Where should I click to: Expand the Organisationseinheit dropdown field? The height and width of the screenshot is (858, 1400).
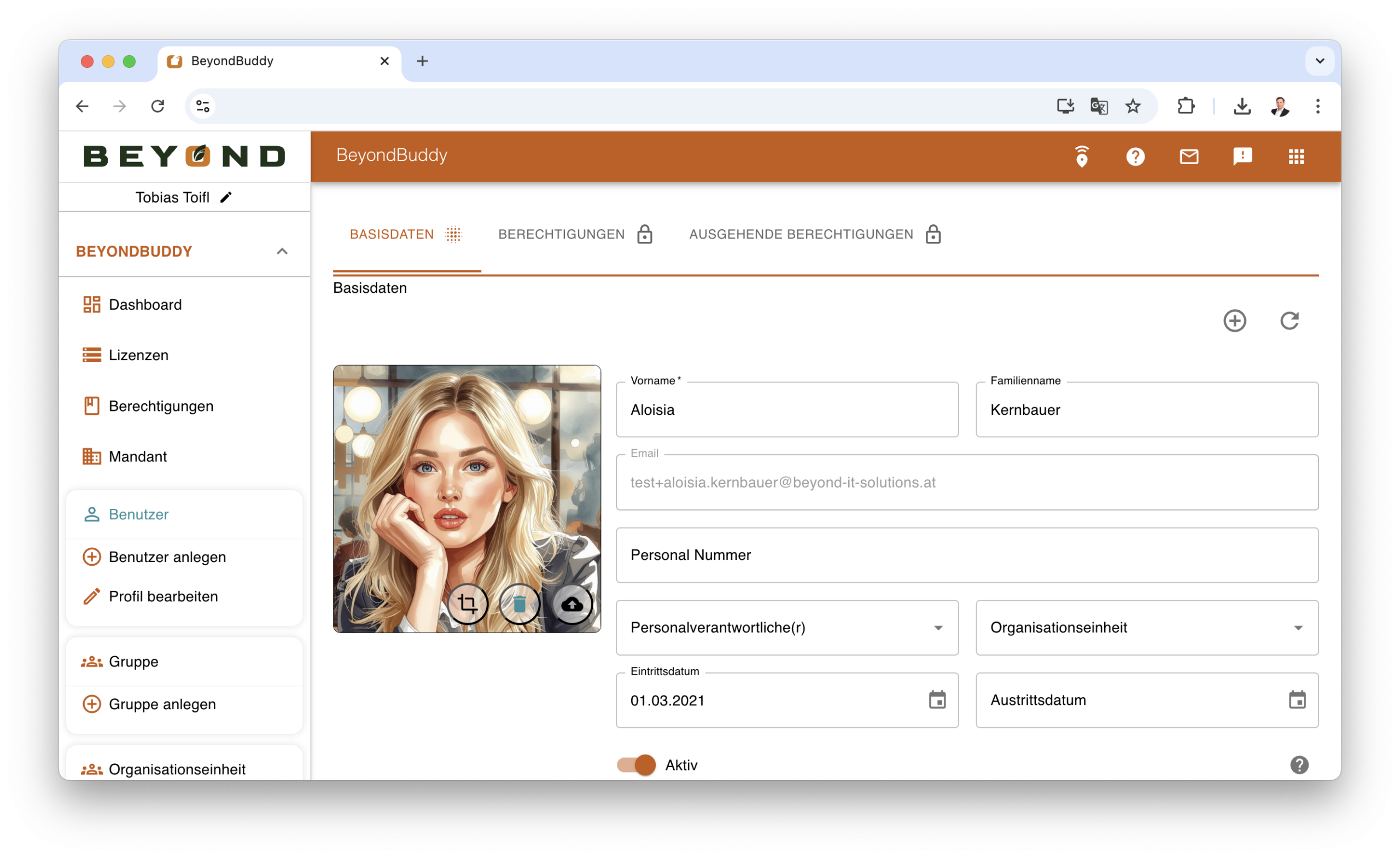(x=1147, y=628)
